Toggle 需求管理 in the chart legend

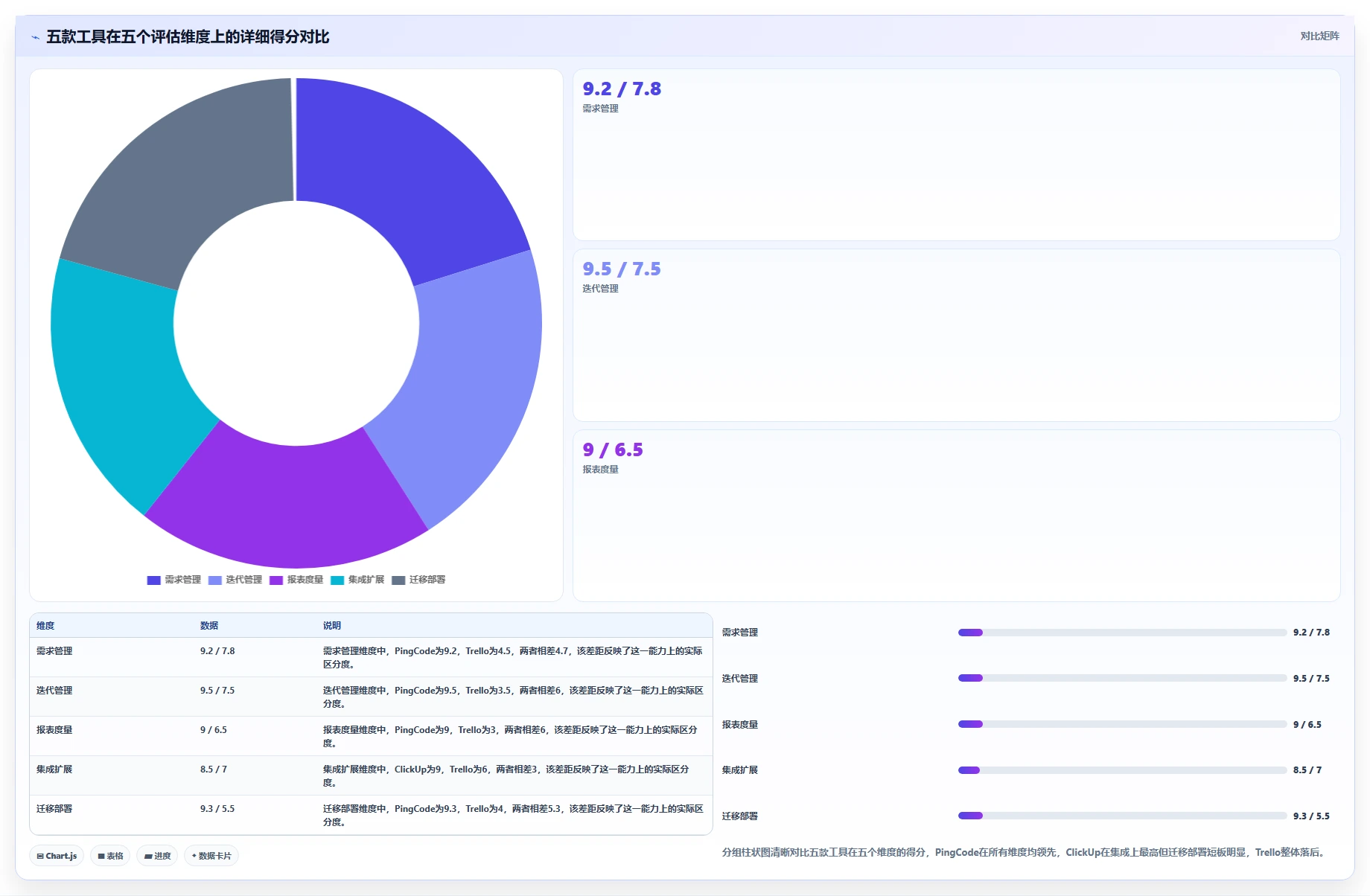tap(174, 580)
